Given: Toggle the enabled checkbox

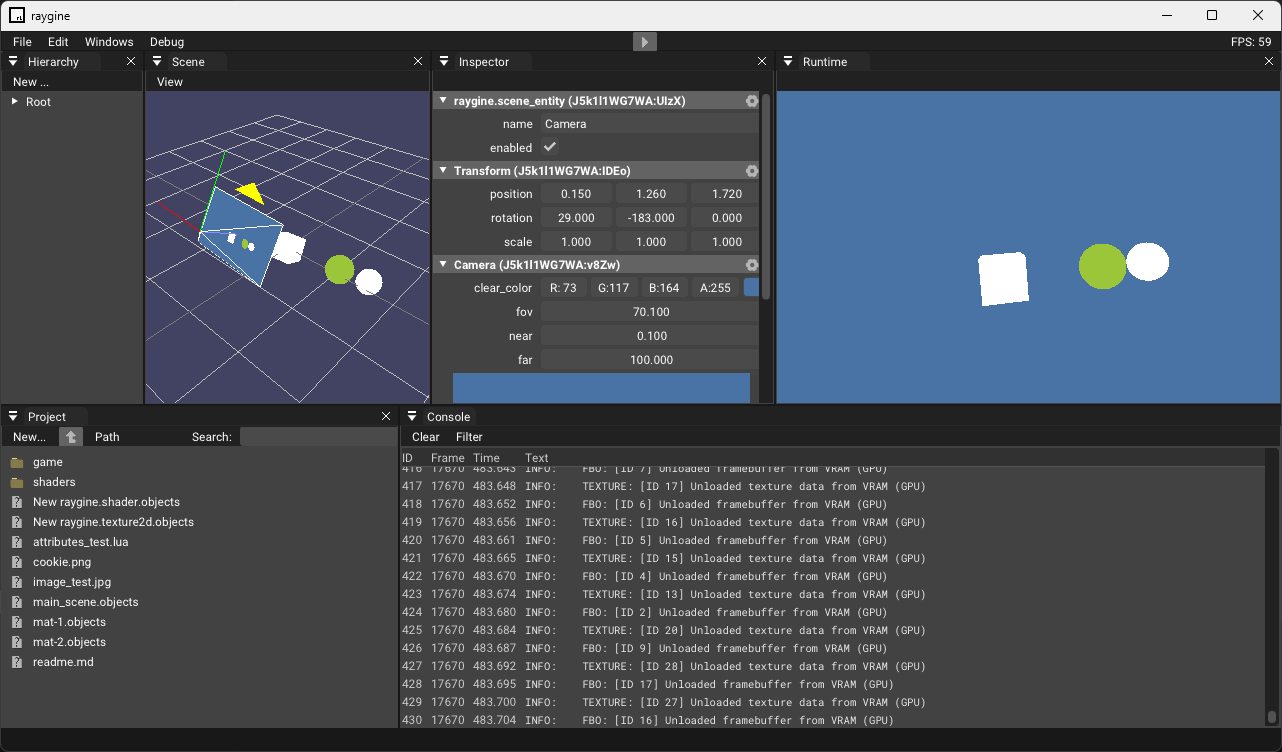Looking at the screenshot, I should pos(550,147).
